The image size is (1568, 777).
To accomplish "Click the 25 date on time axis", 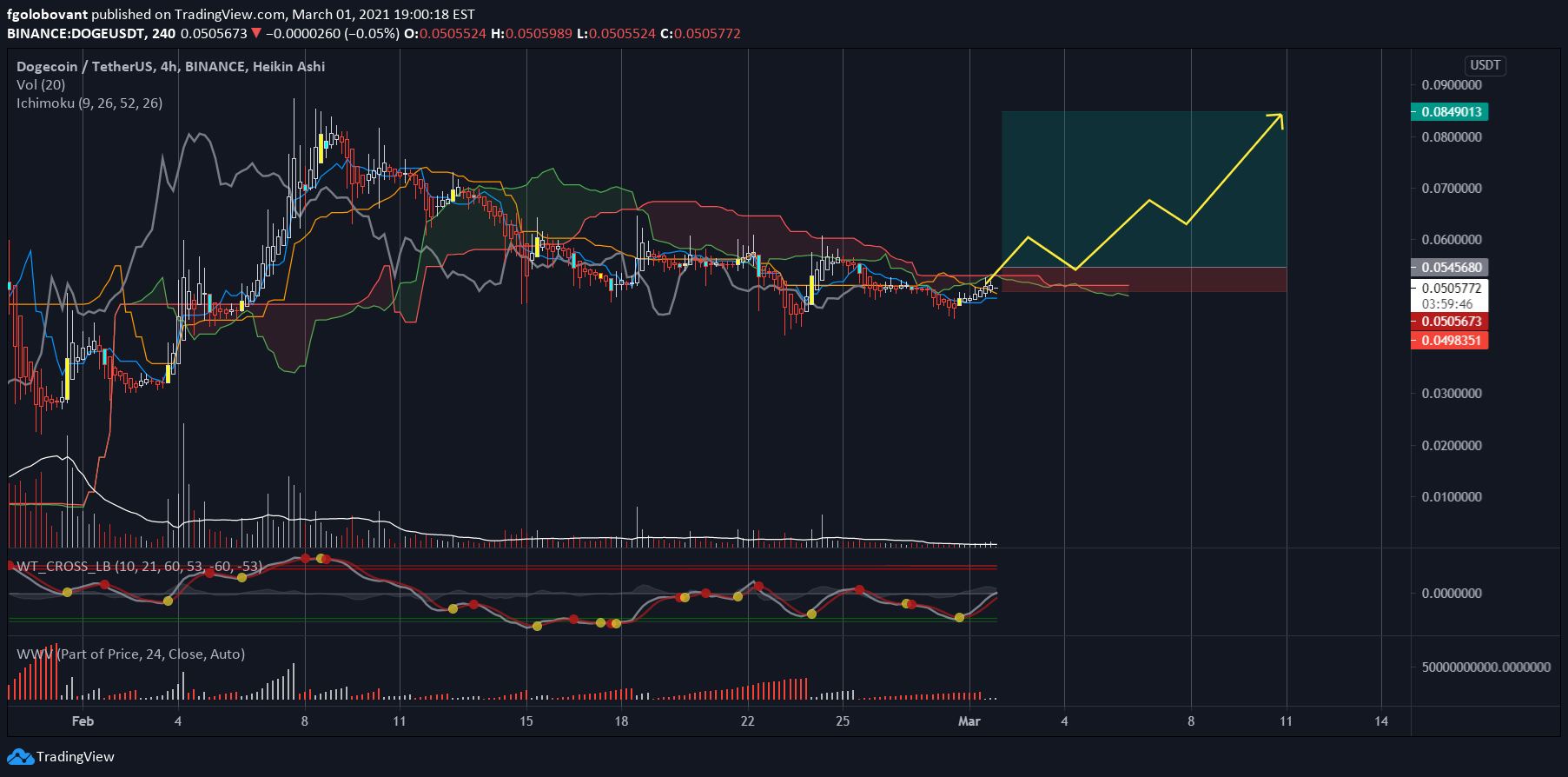I will tap(843, 721).
